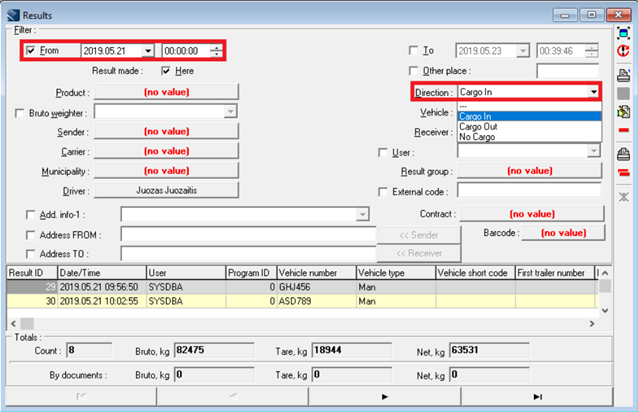Screen dimensions: 638x412
Task: Click the Vehicle type column header
Action: pyautogui.click(x=395, y=273)
